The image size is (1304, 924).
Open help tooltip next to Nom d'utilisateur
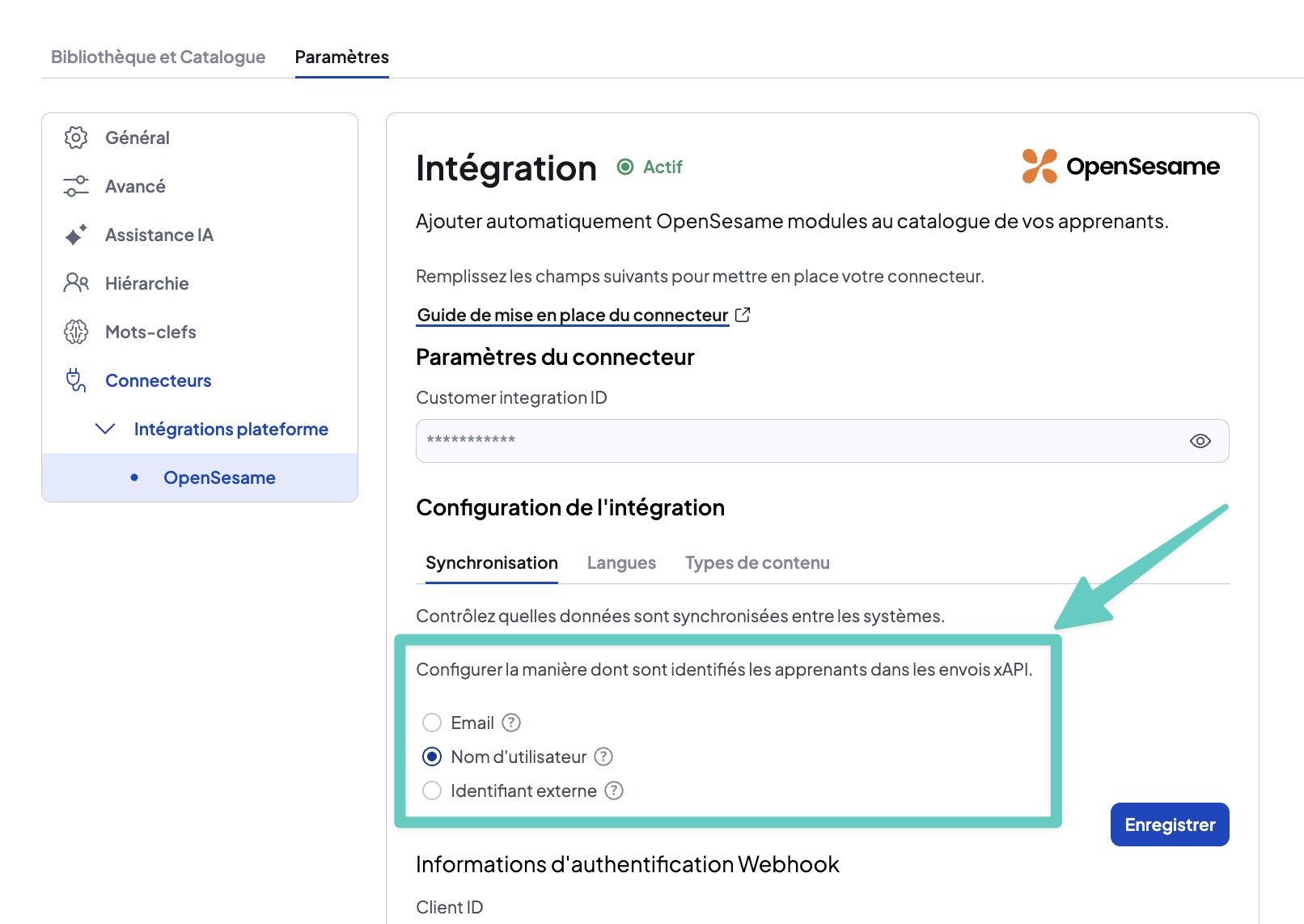coord(603,757)
